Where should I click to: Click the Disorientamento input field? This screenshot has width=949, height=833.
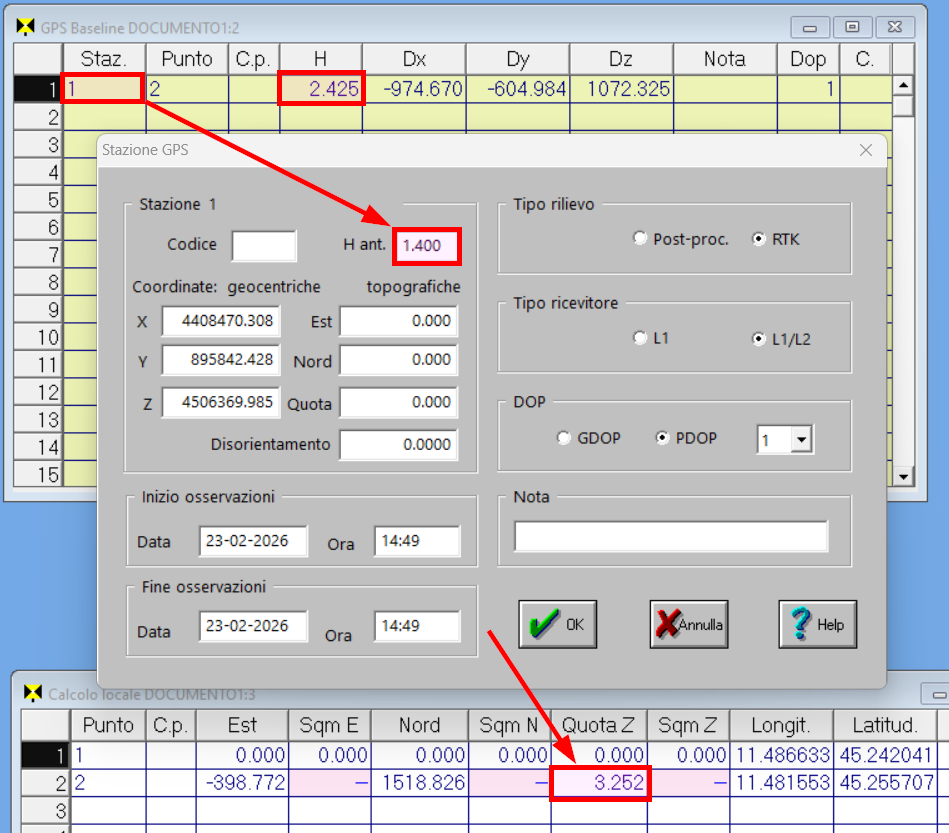tap(398, 444)
